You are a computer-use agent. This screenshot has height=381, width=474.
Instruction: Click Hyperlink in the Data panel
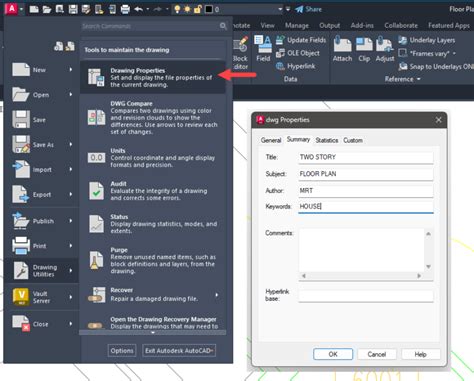click(x=296, y=66)
